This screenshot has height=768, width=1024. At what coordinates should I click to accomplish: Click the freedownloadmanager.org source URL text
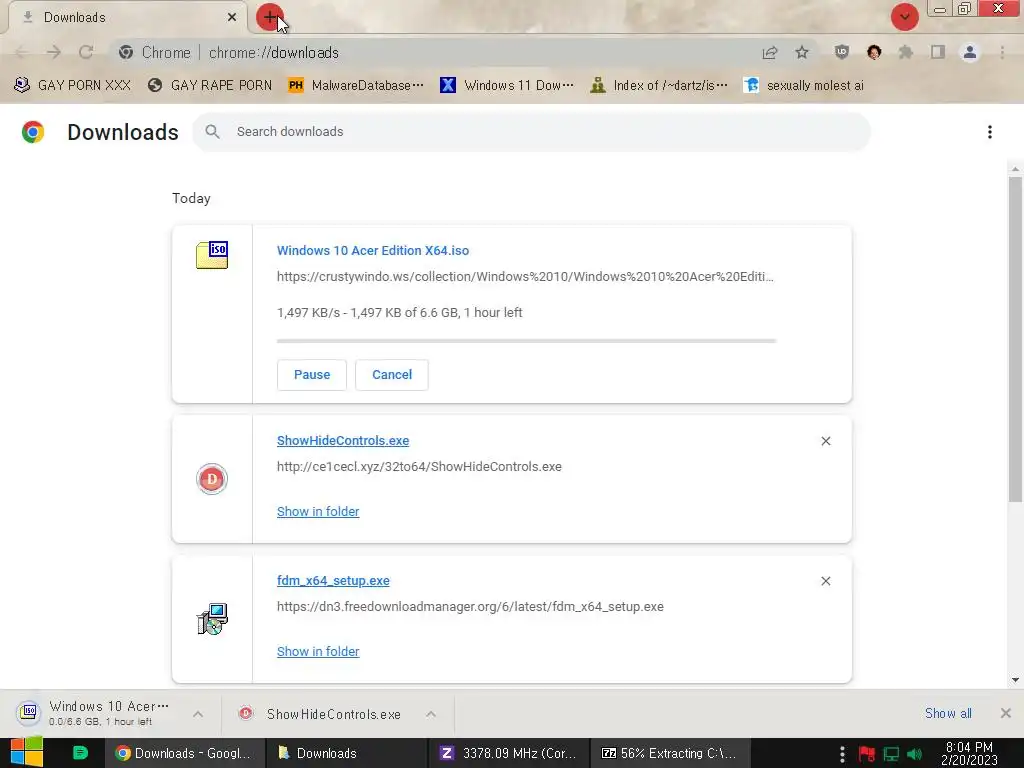pyautogui.click(x=470, y=607)
